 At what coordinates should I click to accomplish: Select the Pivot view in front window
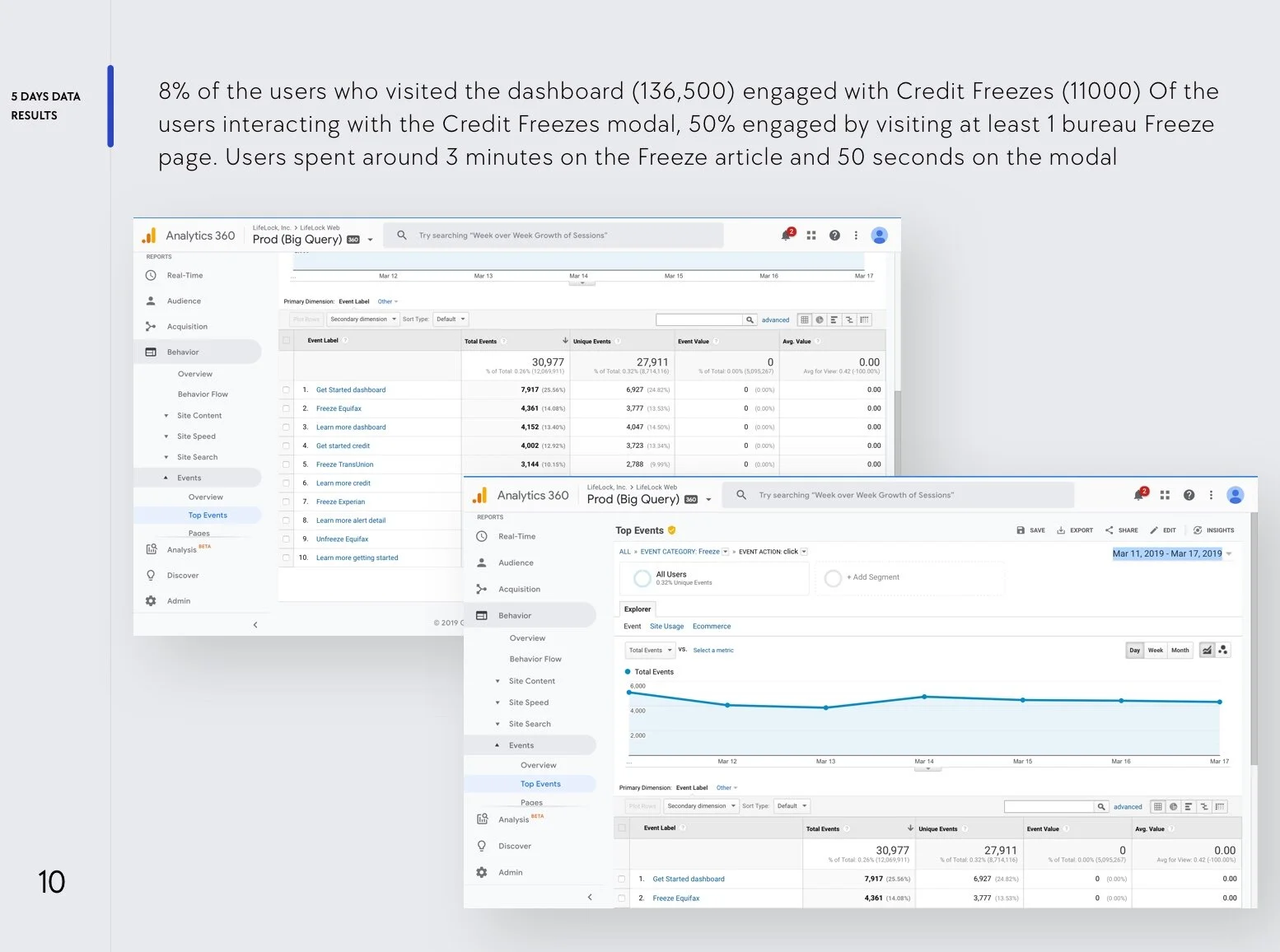(1220, 806)
